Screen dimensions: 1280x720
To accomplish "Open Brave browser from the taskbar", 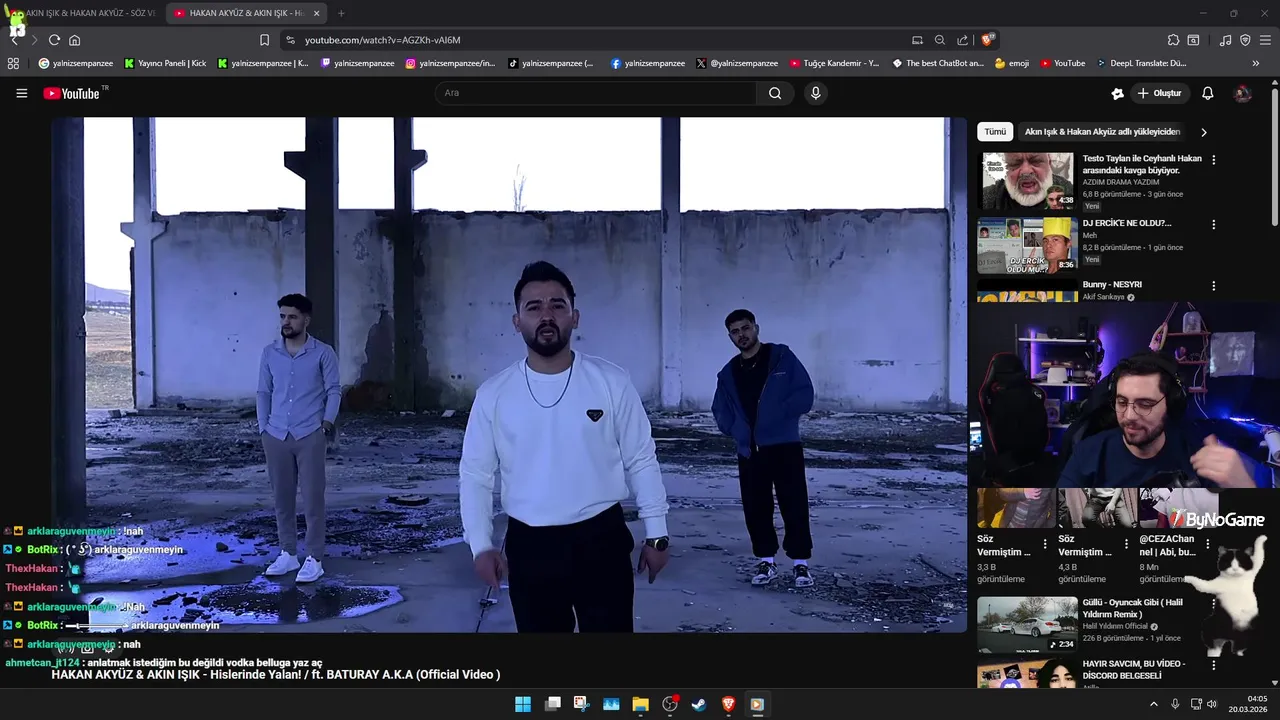I will tap(728, 704).
